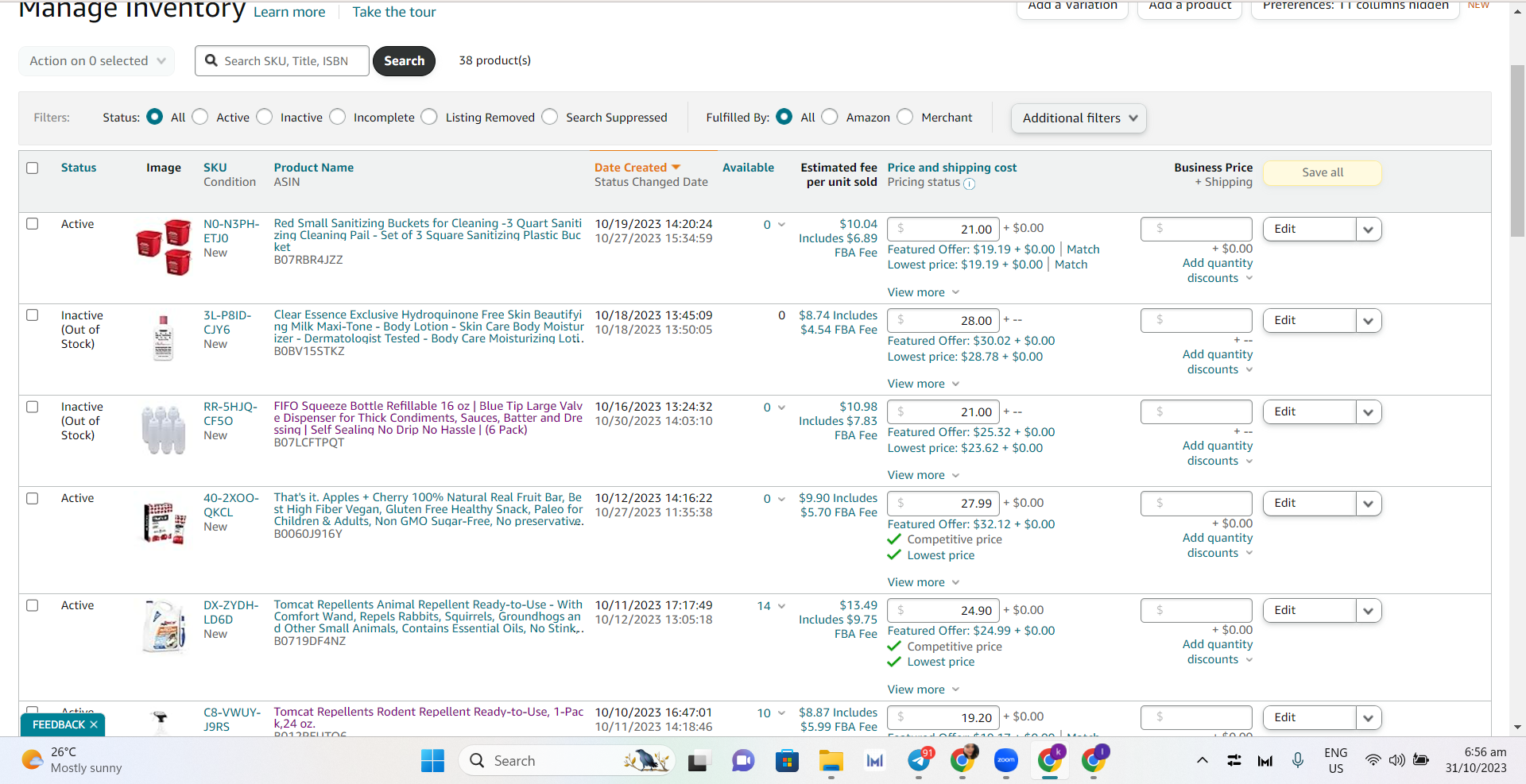Open product image for That's it. Fruit Bar
Screen dimensions: 1526x784
[x=164, y=523]
